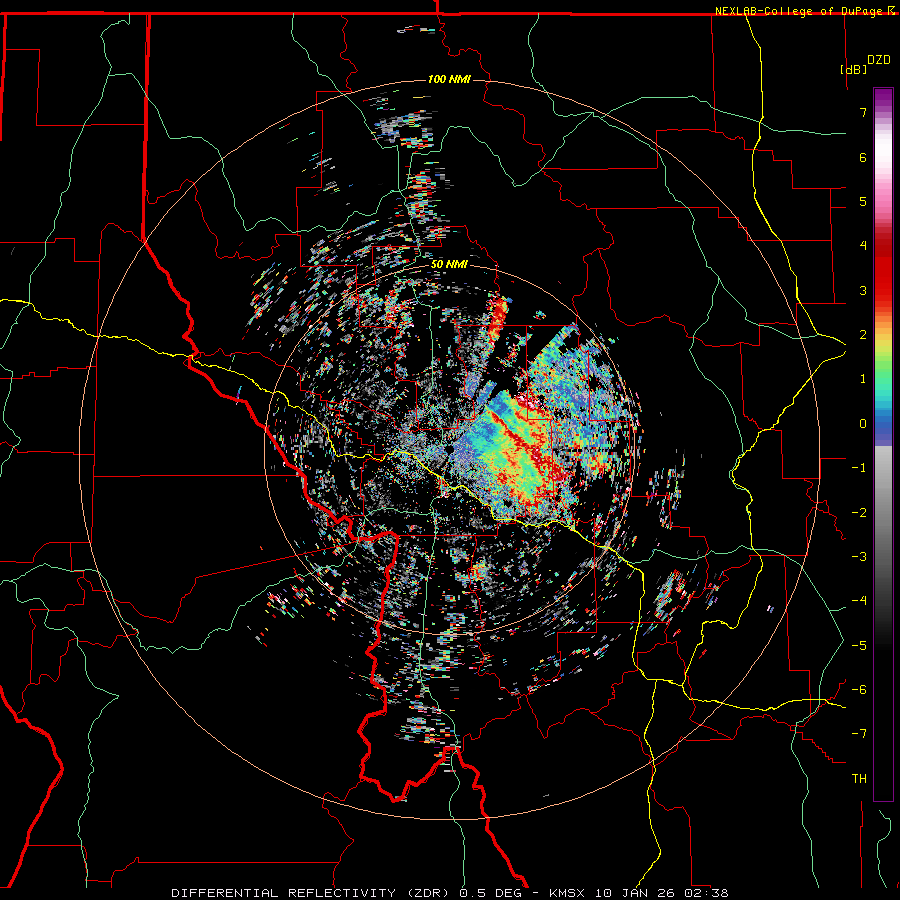This screenshot has height=900, width=900.
Task: Select the -3 value on the color scale
Action: click(859, 556)
